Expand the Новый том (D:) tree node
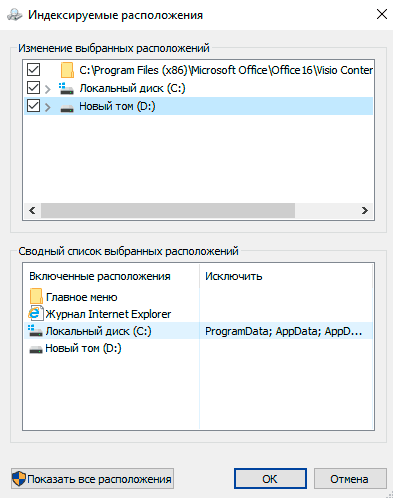The height and width of the screenshot is (498, 393). point(48,107)
